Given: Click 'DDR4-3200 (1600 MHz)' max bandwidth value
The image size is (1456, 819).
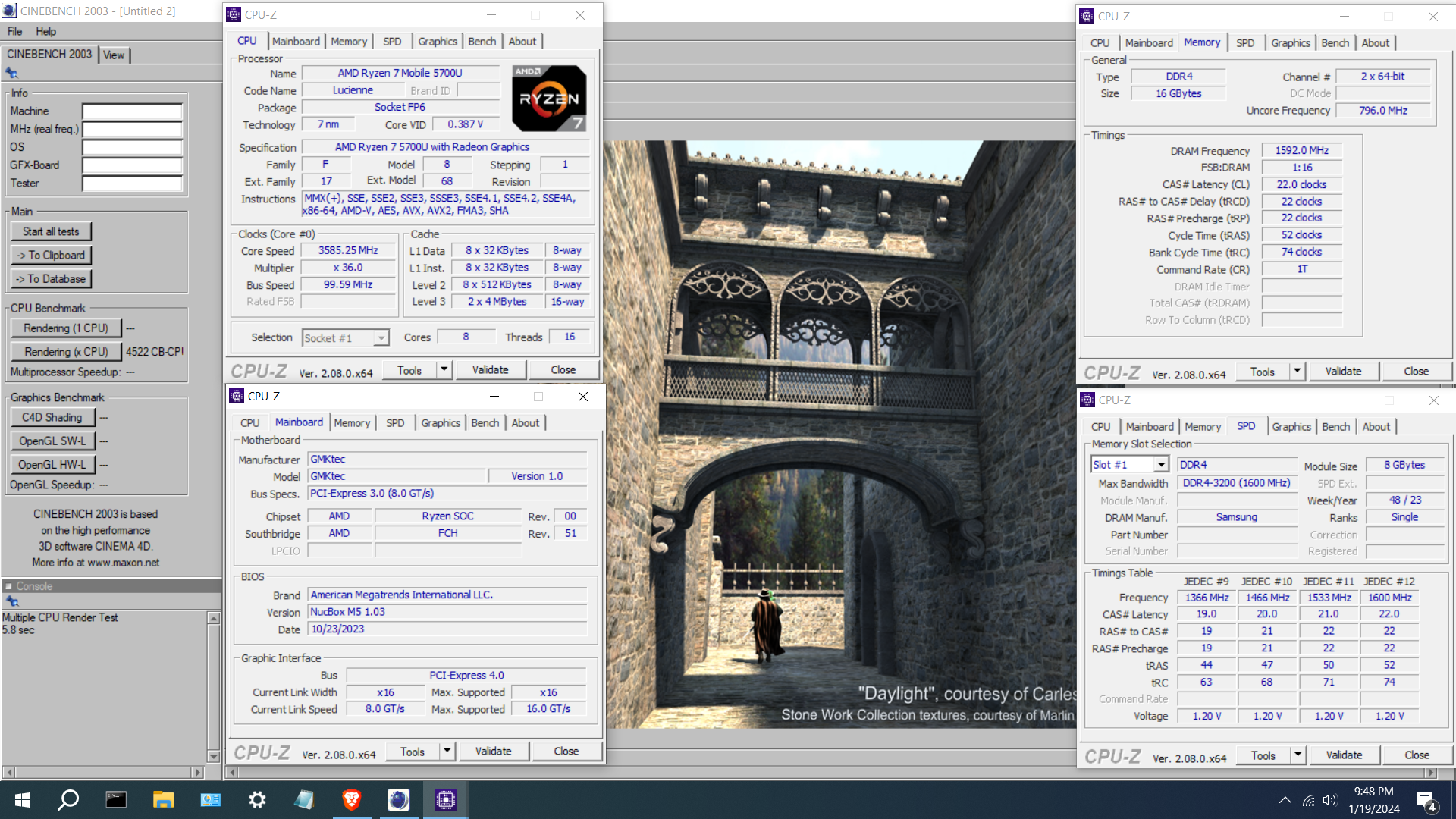Looking at the screenshot, I should click(x=1237, y=483).
